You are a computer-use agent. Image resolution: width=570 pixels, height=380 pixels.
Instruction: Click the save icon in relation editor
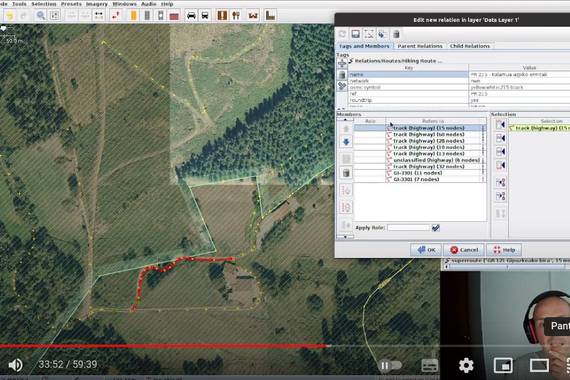[356, 34]
